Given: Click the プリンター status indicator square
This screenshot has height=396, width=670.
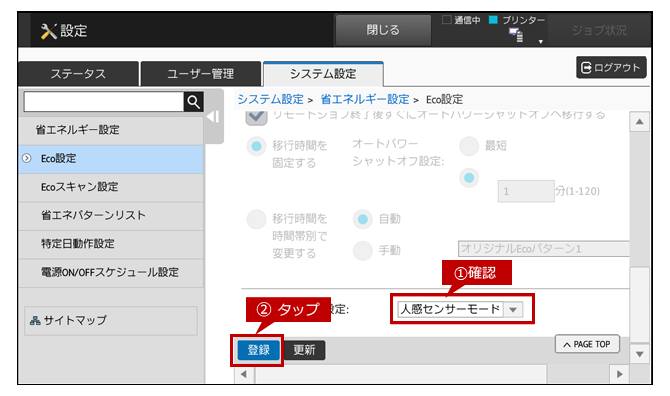Looking at the screenshot, I should [493, 20].
